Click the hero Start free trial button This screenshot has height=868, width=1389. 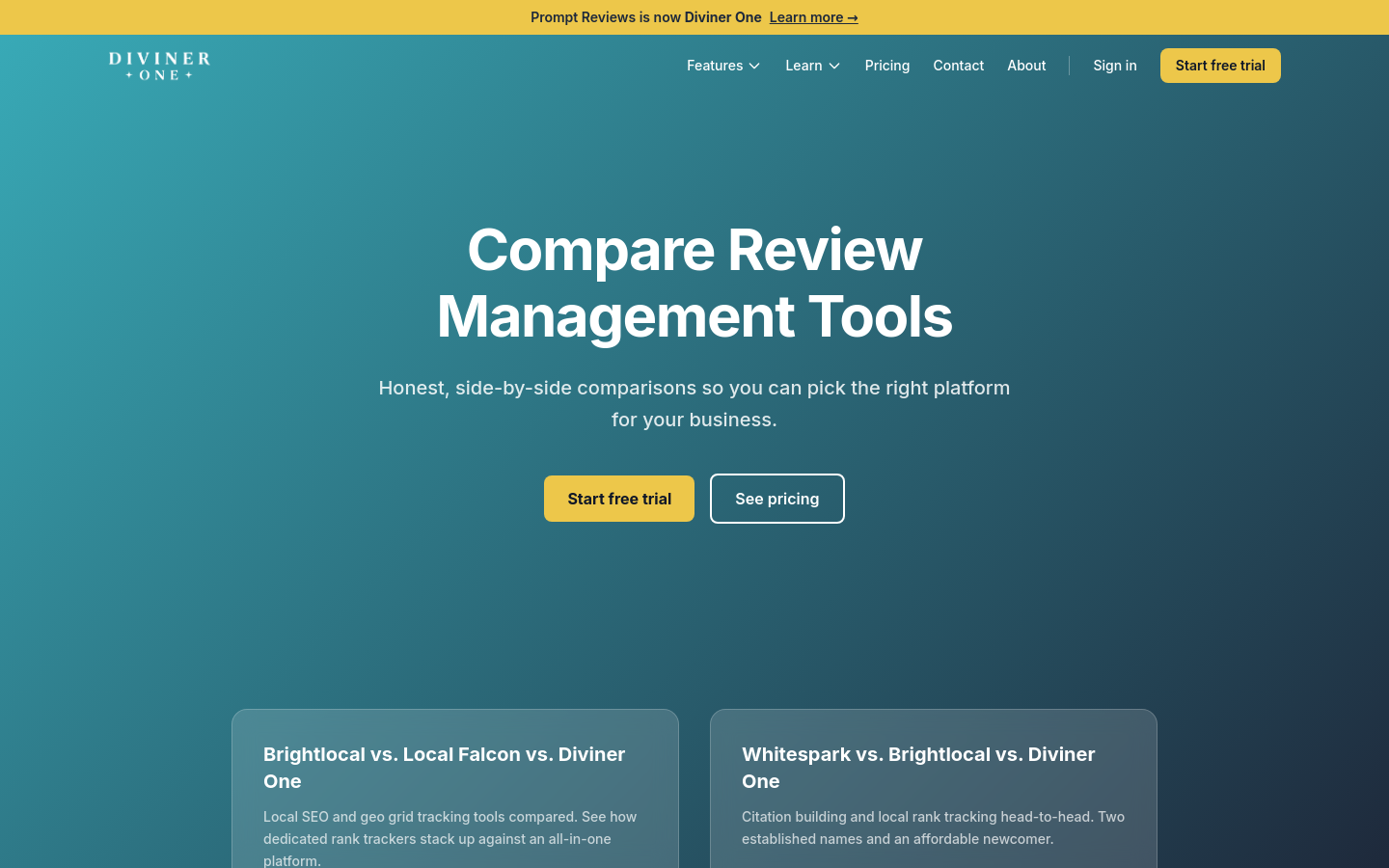pyautogui.click(x=619, y=499)
